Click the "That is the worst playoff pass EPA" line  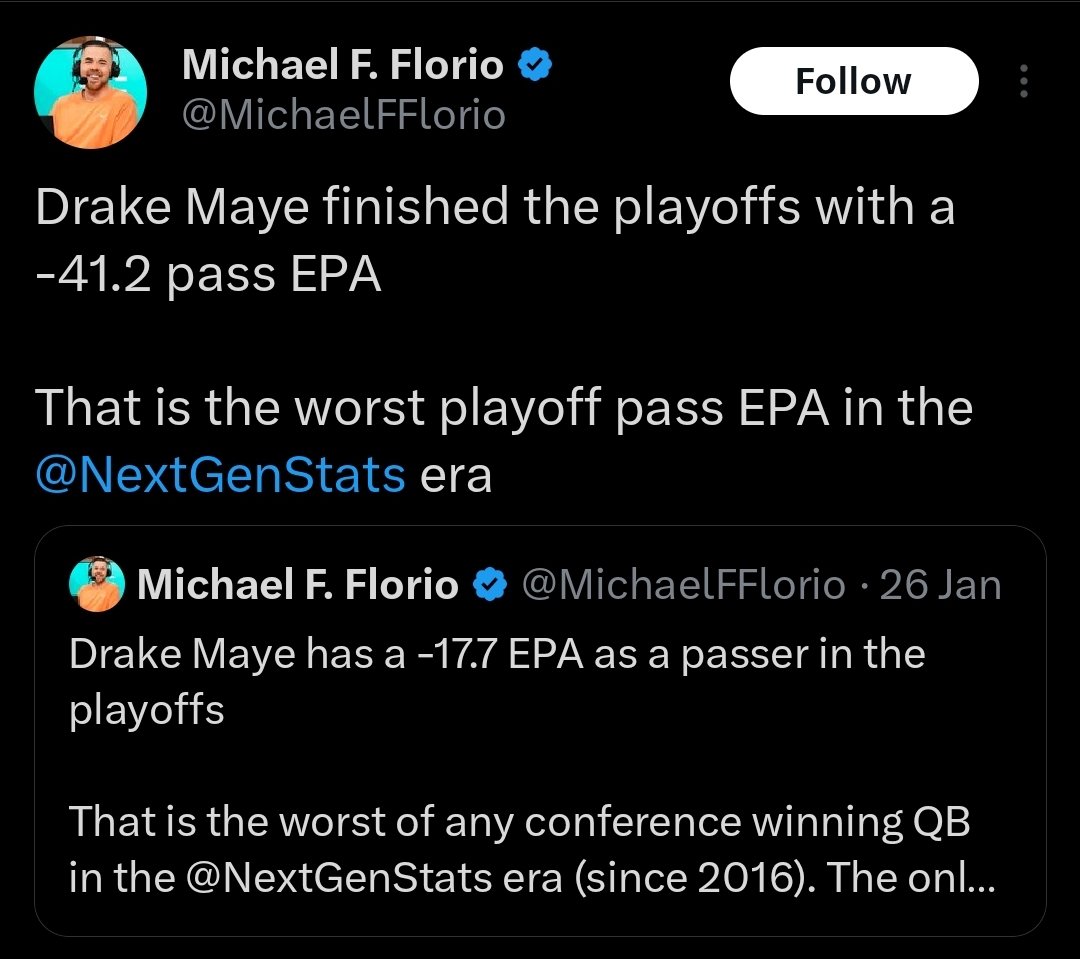click(x=504, y=408)
